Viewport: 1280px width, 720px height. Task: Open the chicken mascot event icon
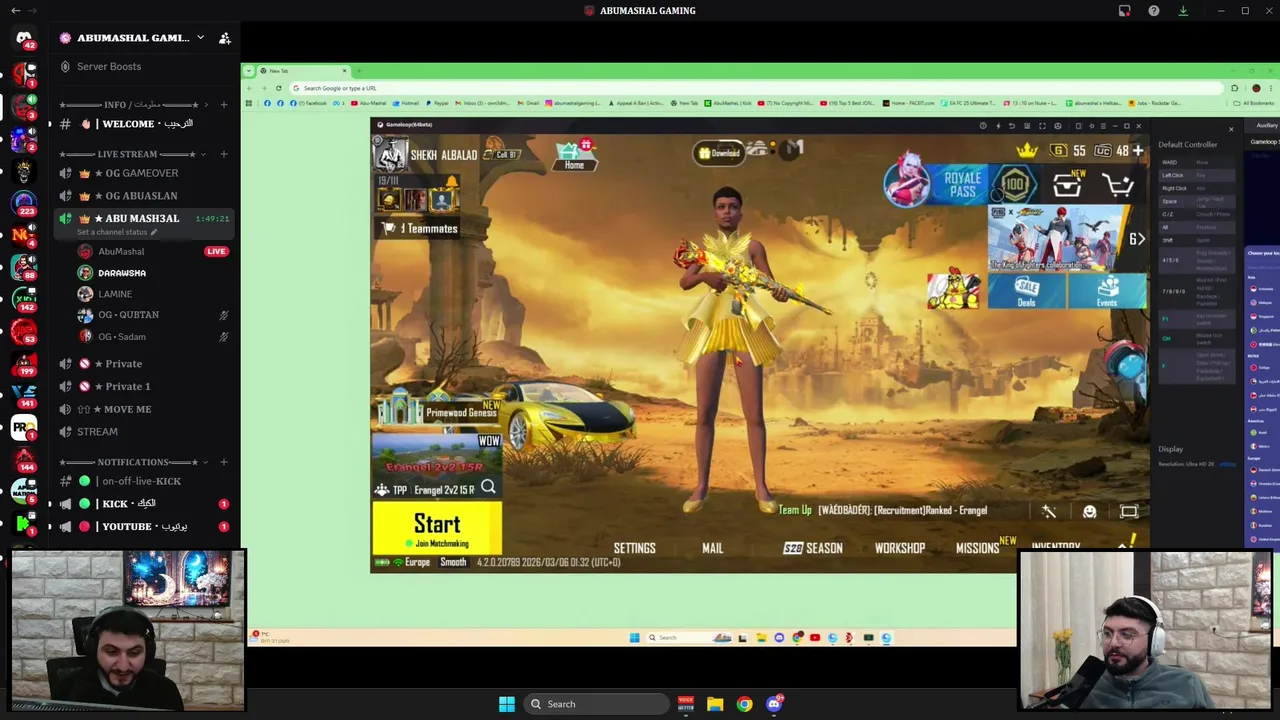pos(953,289)
